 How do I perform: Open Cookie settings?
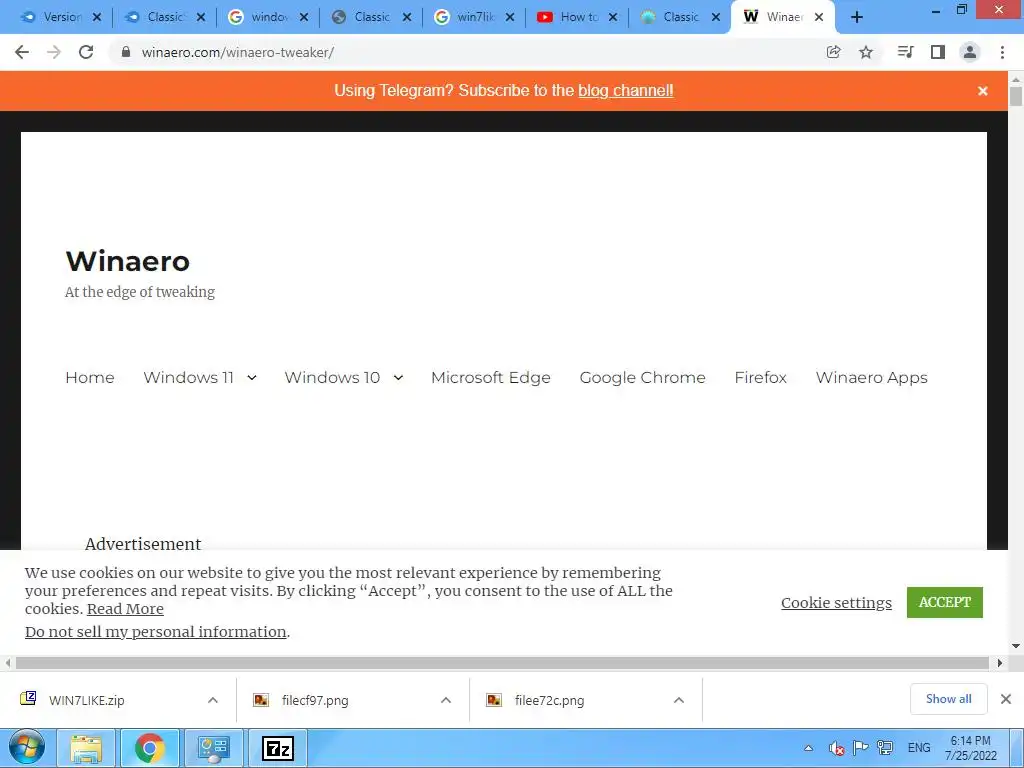[x=836, y=603]
